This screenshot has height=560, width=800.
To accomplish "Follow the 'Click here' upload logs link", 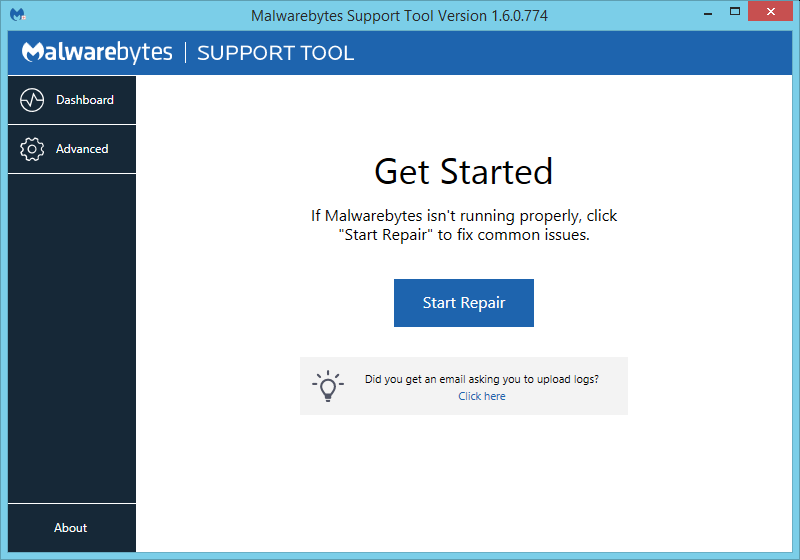I will coord(482,396).
